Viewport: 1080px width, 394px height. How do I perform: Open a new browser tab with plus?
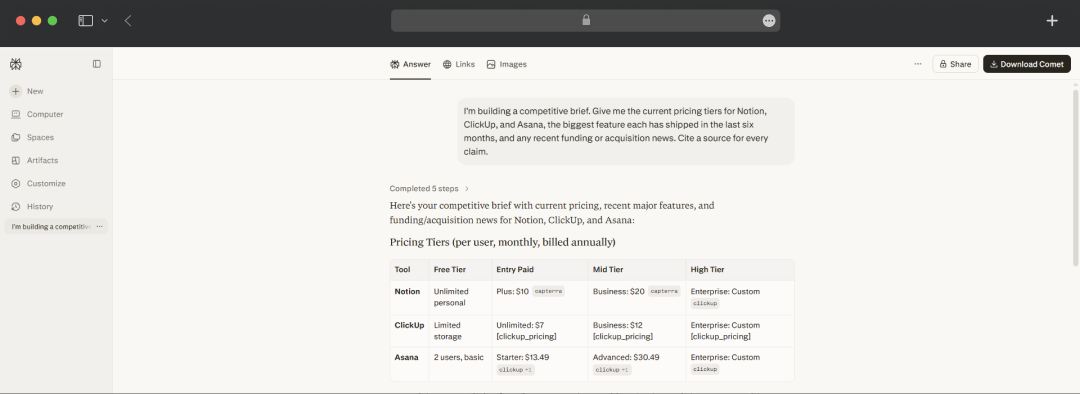click(1052, 21)
